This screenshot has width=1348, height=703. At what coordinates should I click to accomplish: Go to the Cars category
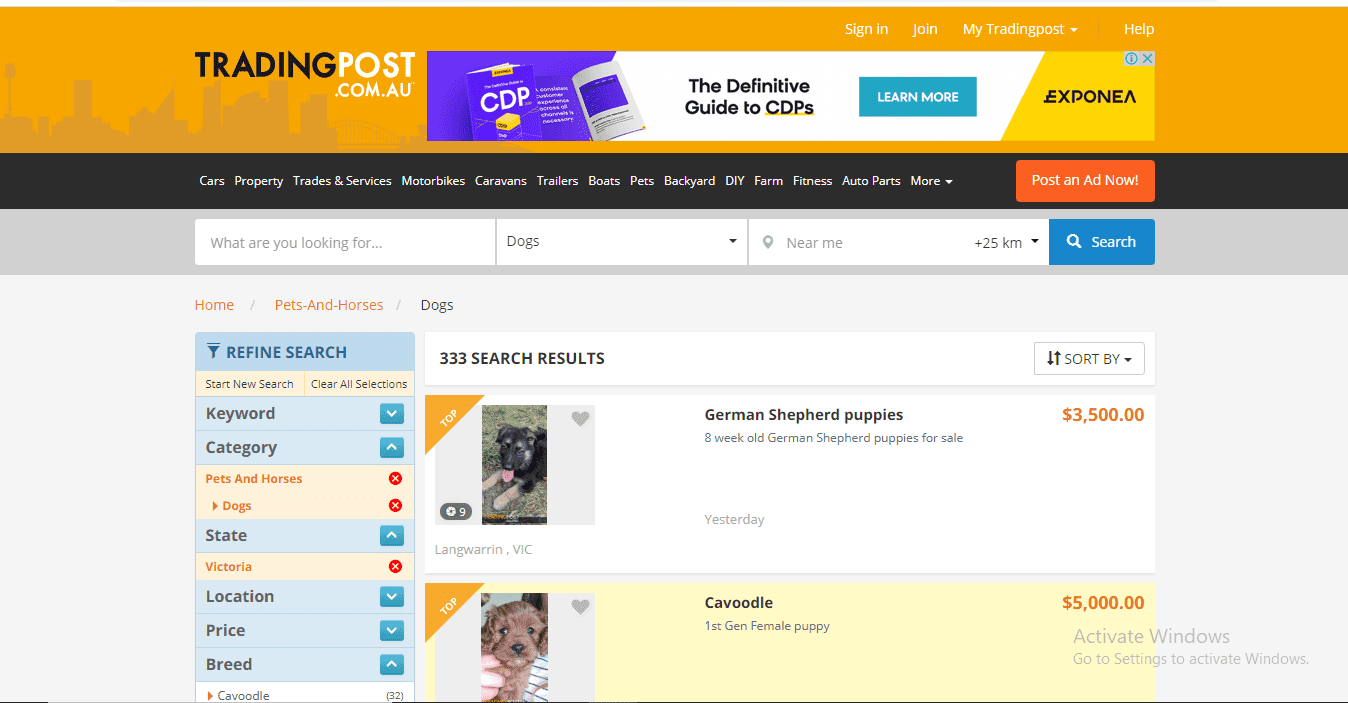tap(212, 181)
